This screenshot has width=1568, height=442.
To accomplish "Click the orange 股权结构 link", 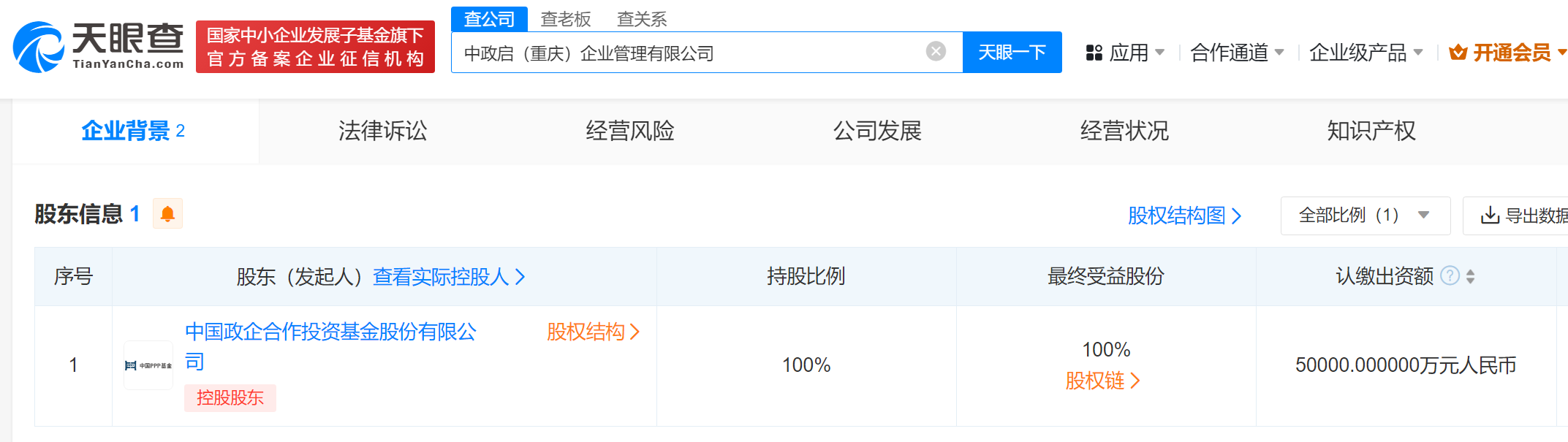I will tap(593, 332).
